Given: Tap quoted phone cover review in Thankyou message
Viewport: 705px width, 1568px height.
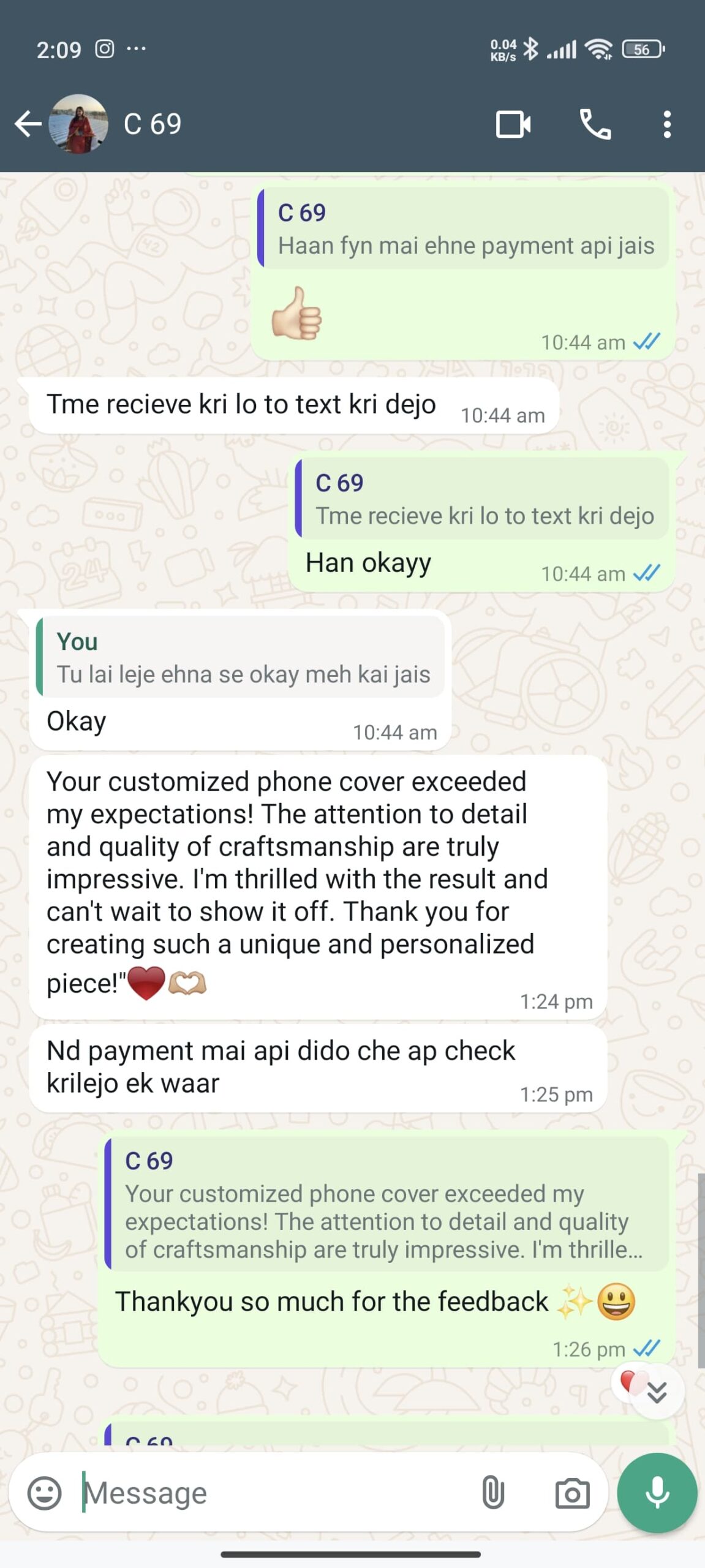Looking at the screenshot, I should coord(387,1204).
